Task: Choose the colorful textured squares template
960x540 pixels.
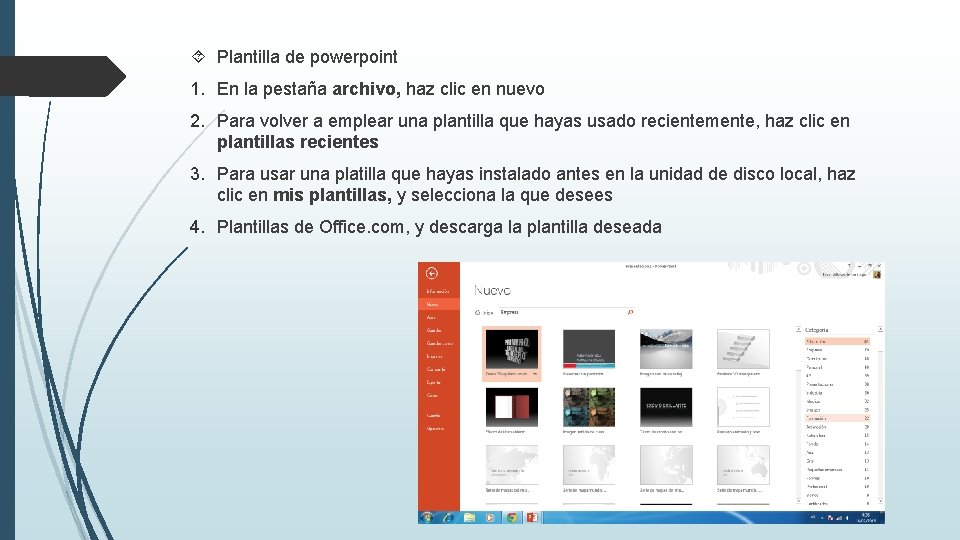Action: click(x=589, y=407)
